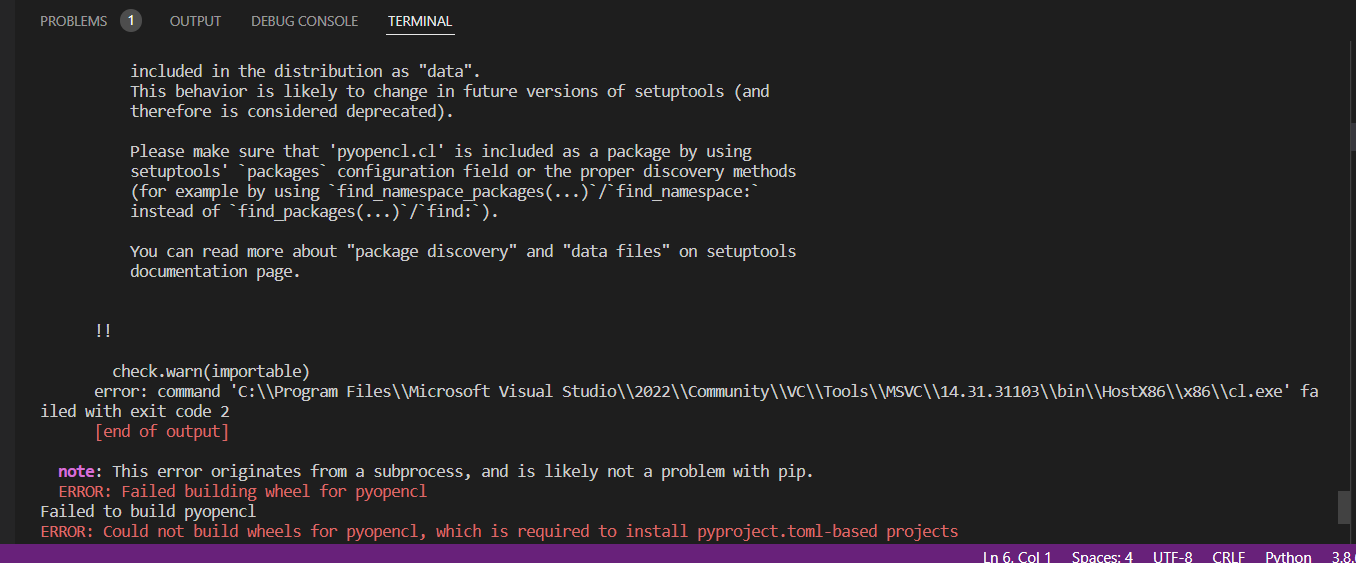Viewport: 1356px width, 563px height.
Task: Click the 'Failed building wheel for pyopencl' line
Action: point(243,492)
